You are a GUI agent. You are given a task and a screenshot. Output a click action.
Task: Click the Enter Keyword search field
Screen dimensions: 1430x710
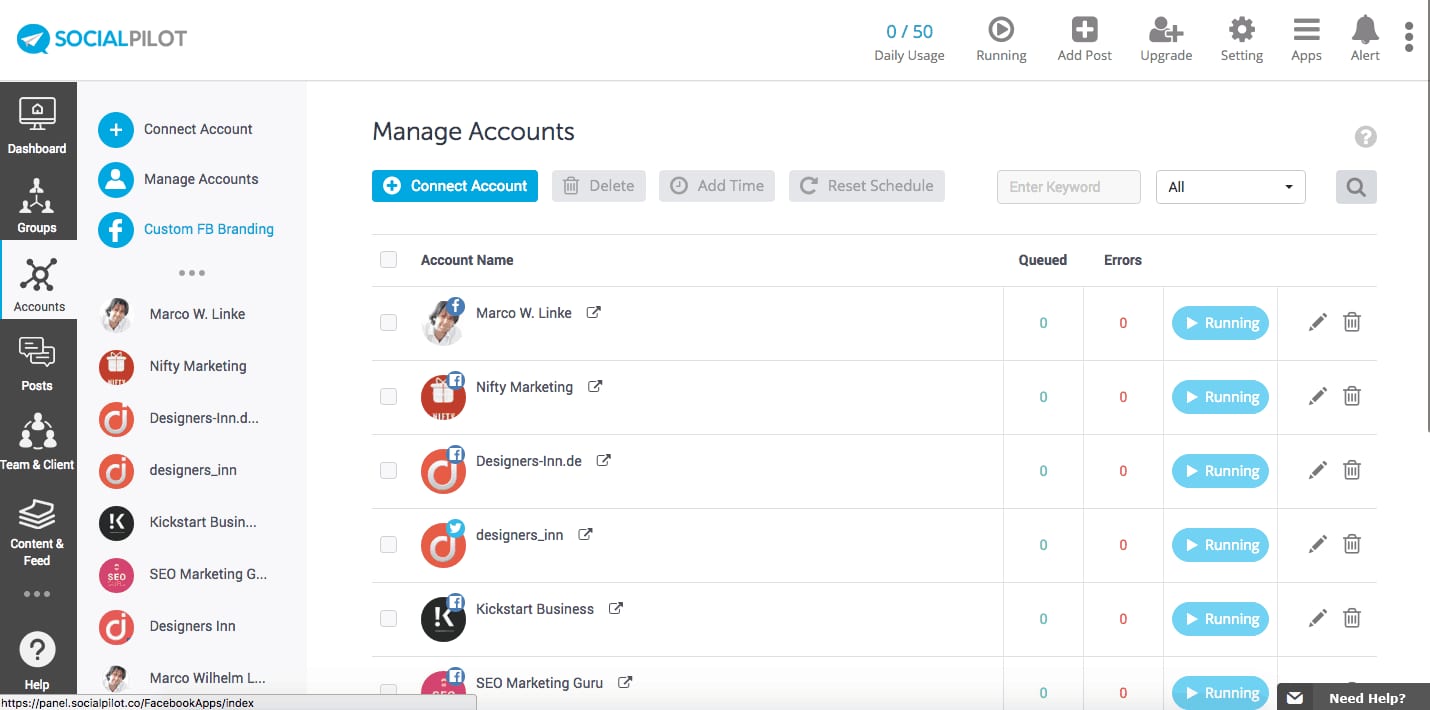click(1069, 187)
